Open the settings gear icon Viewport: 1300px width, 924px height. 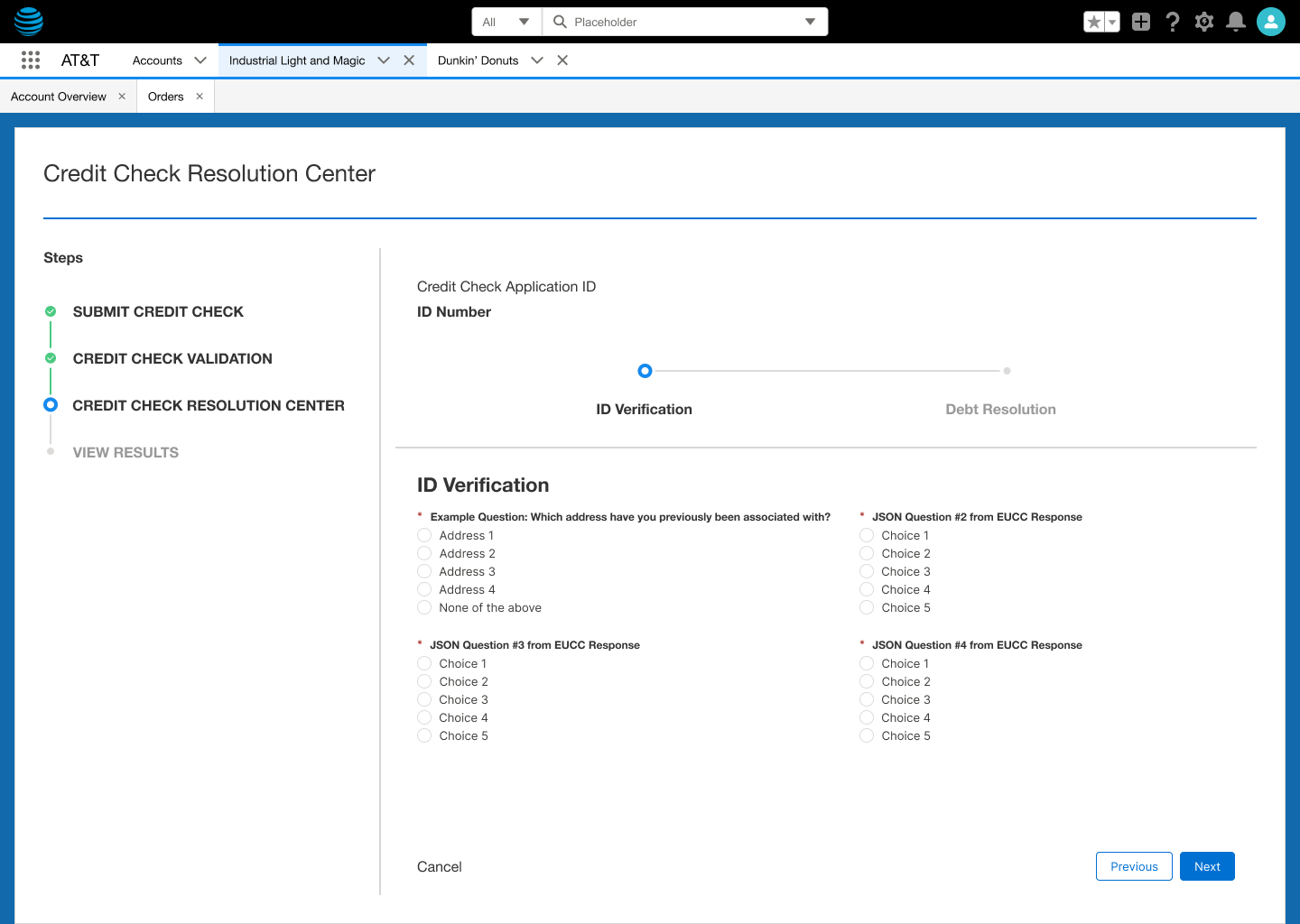[x=1203, y=21]
